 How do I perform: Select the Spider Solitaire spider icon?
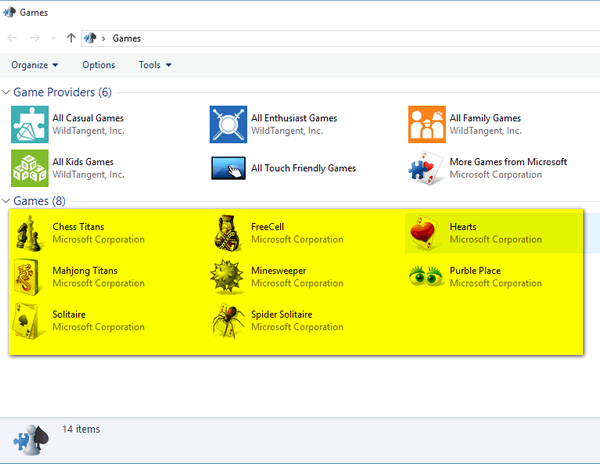click(x=228, y=321)
